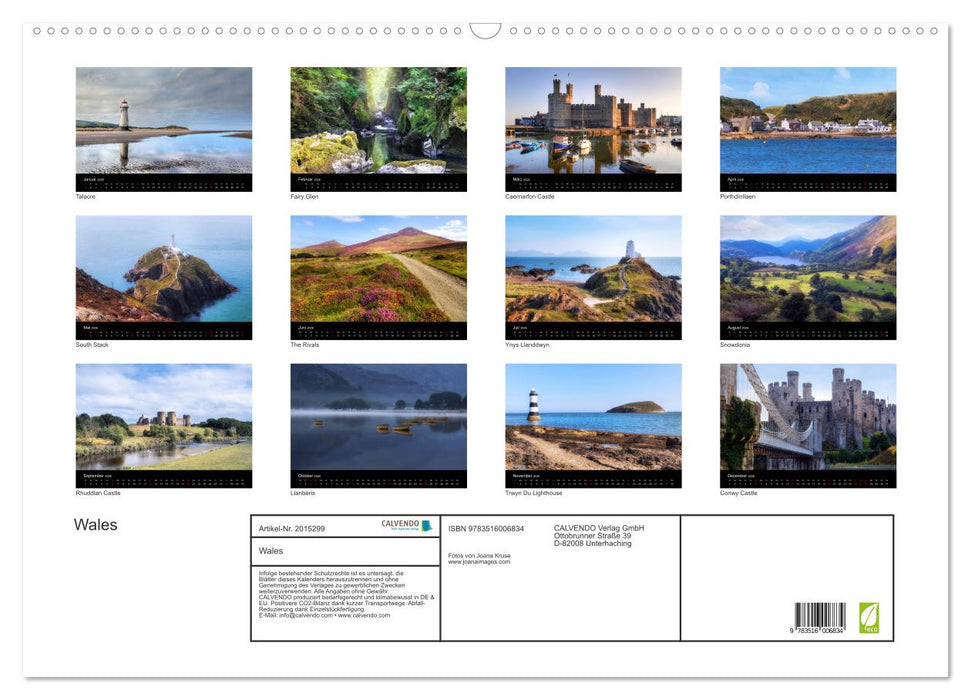Select the blue bookmark icon beside CALVENDO logo
The width and height of the screenshot is (971, 700).
pos(427,525)
